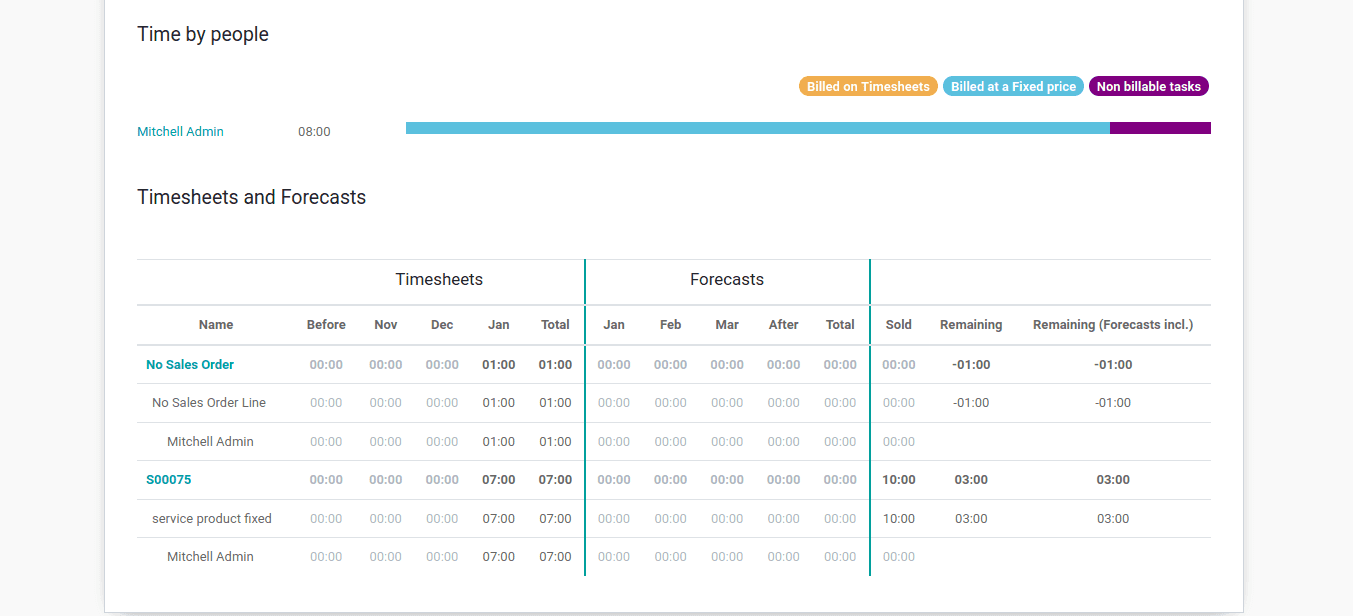Viewport: 1353px width, 616px height.
Task: Click the Forecasts group header
Action: pyautogui.click(x=727, y=280)
